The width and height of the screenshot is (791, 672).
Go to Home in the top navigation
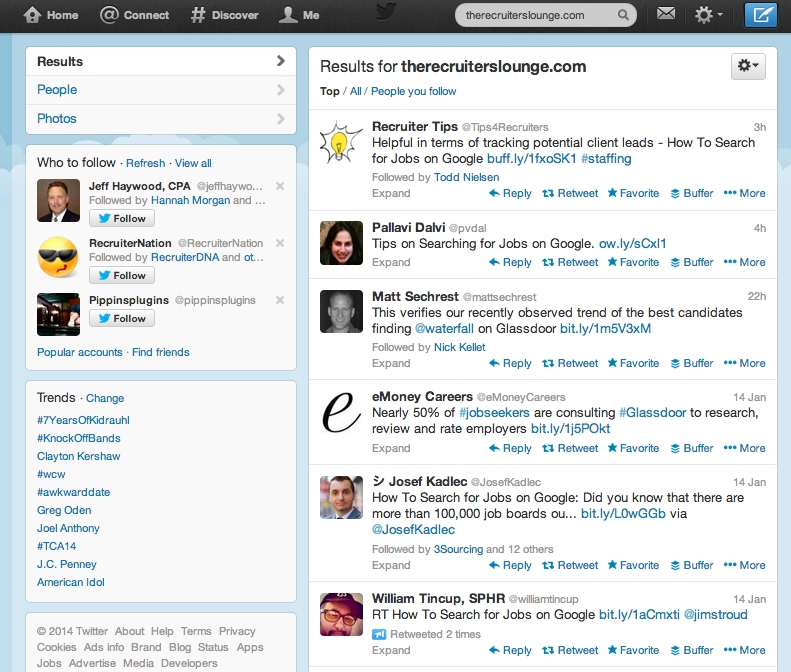click(50, 15)
